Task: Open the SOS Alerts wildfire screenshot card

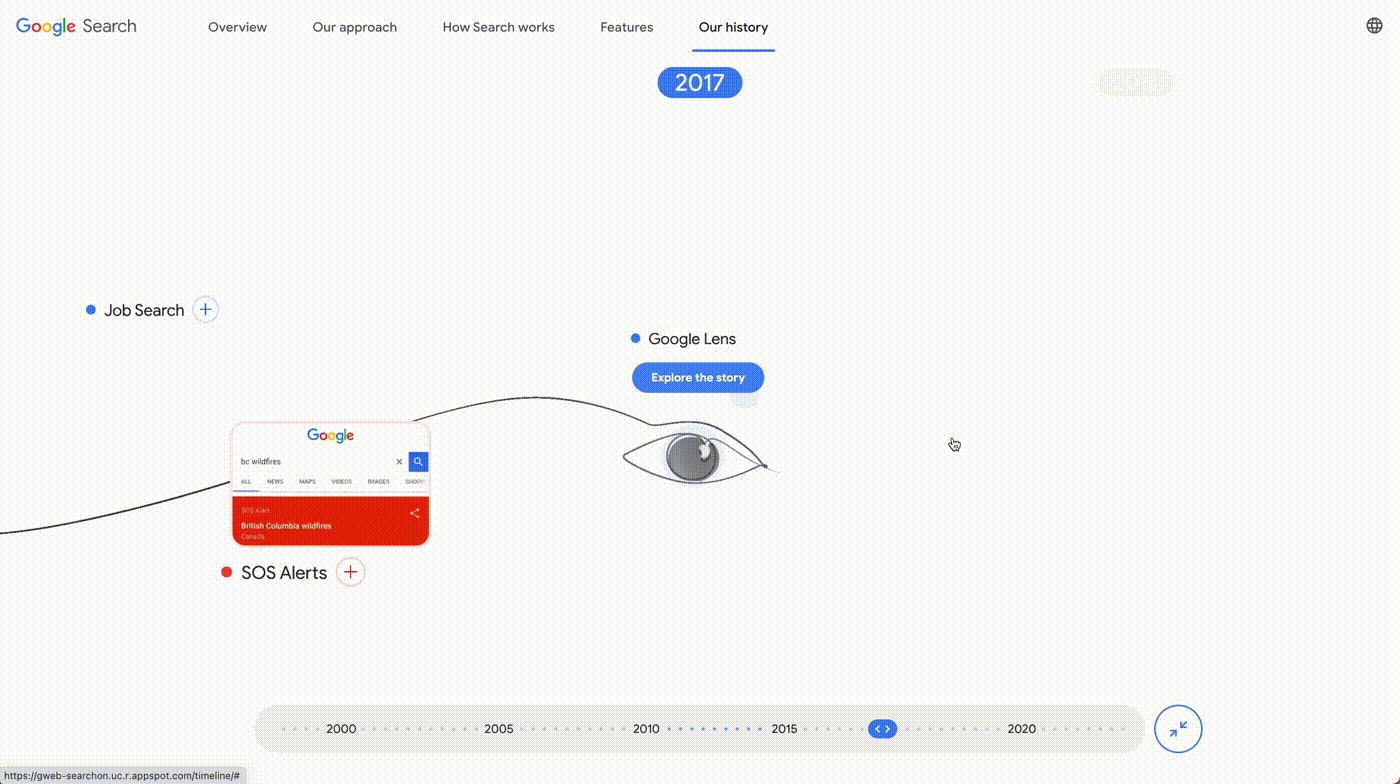Action: [x=331, y=484]
